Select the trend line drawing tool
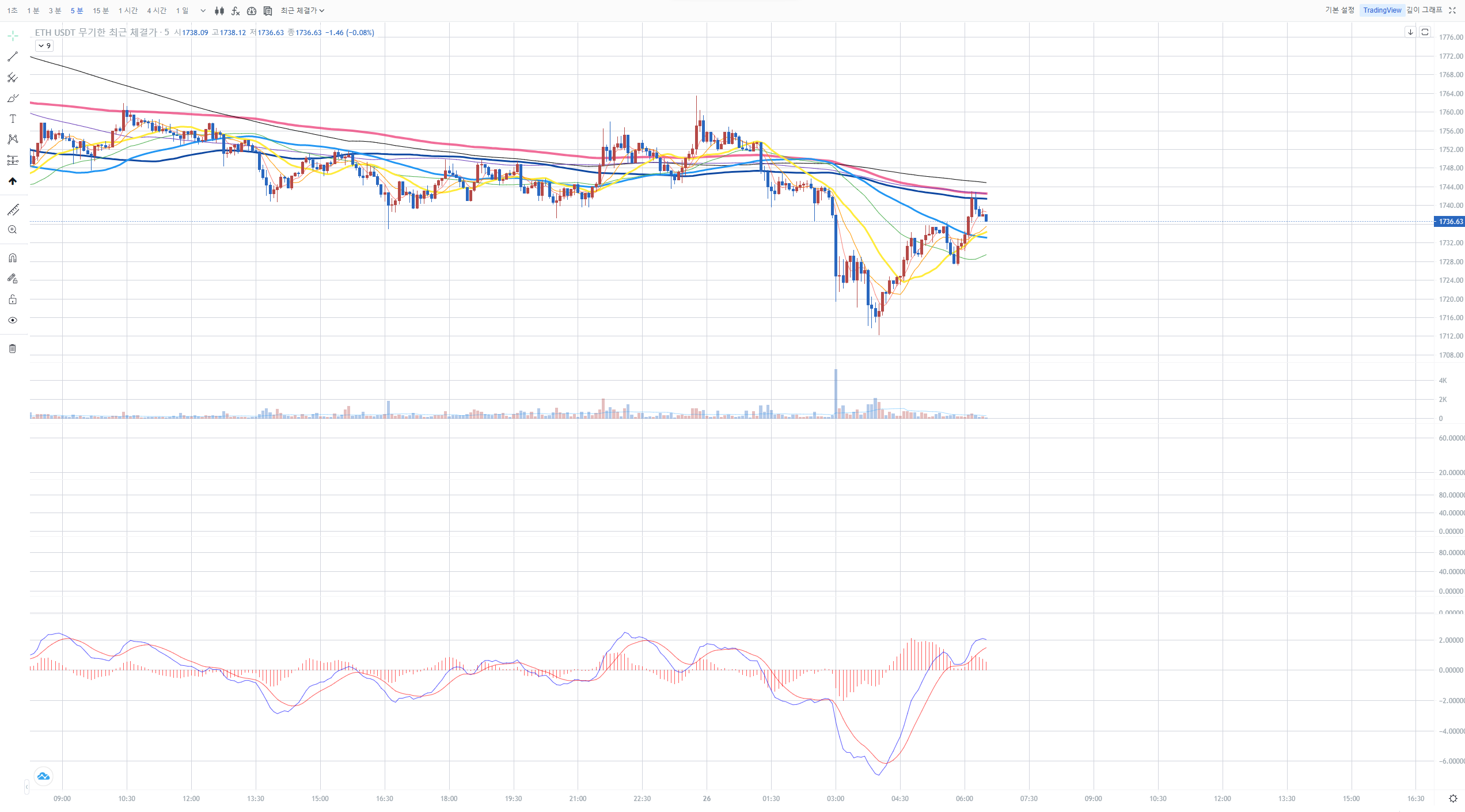The height and width of the screenshot is (812, 1465). [13, 56]
